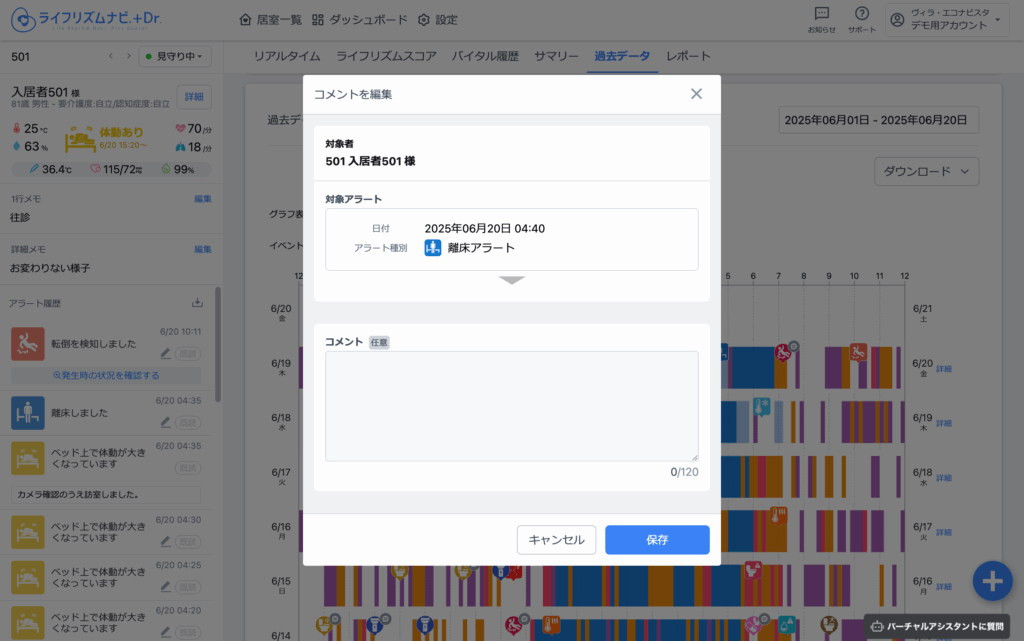1024x641 pixels.
Task: Open the notifications icon
Action: (822, 20)
